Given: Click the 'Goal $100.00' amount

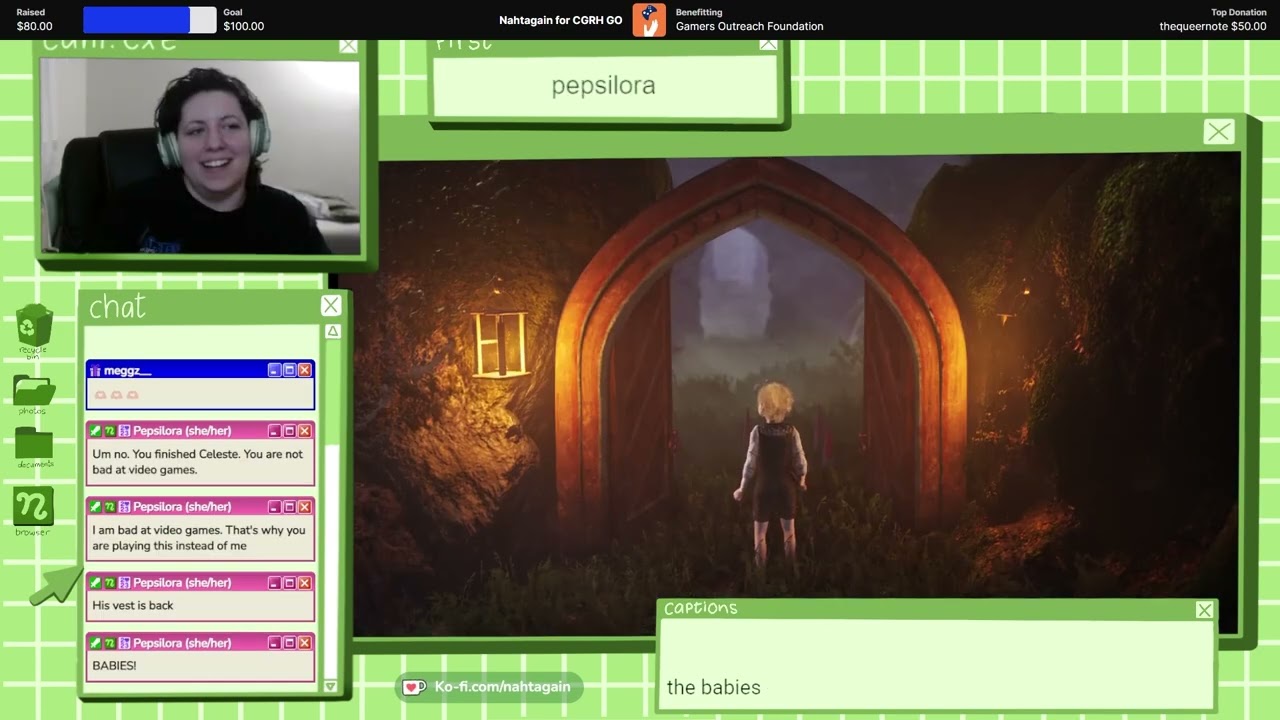Looking at the screenshot, I should (244, 20).
